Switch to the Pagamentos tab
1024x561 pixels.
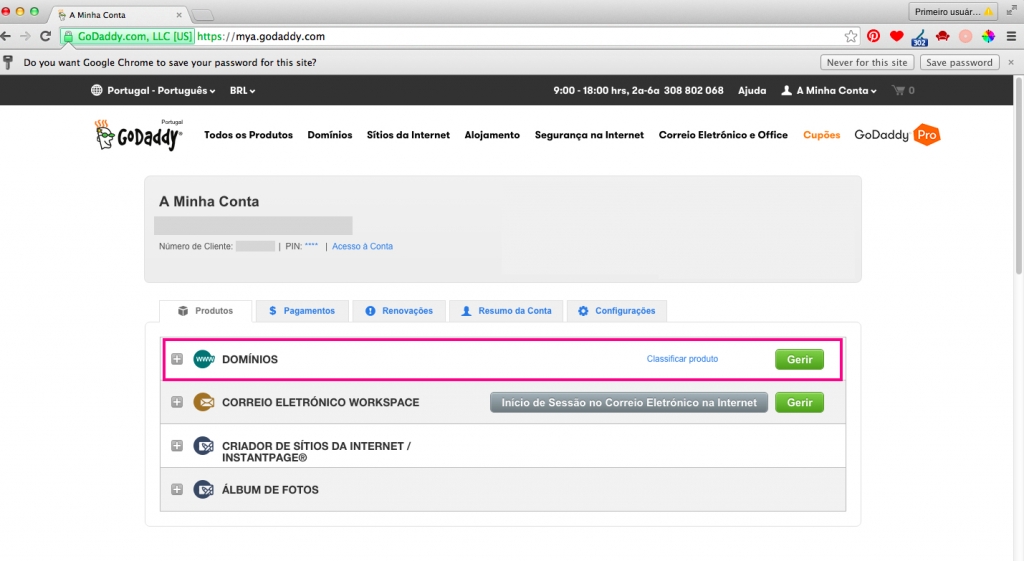point(302,311)
